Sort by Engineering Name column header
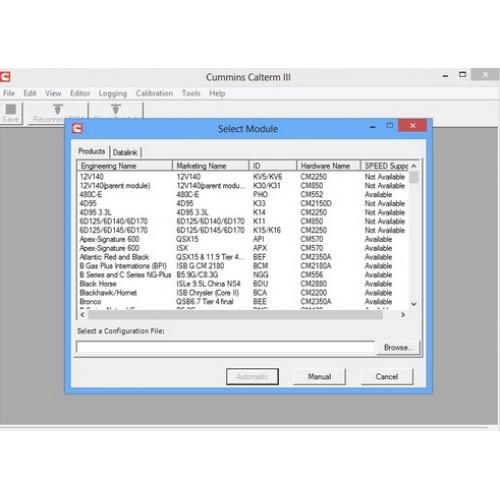This screenshot has width=500, height=500. click(x=125, y=166)
